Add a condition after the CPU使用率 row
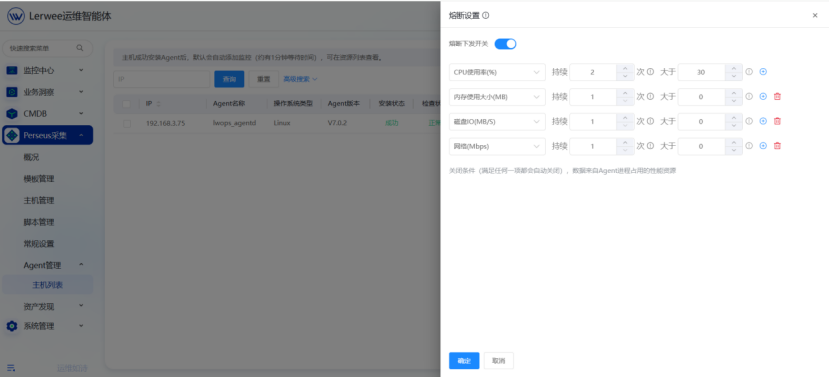Screen dimensions: 829x377 763,72
